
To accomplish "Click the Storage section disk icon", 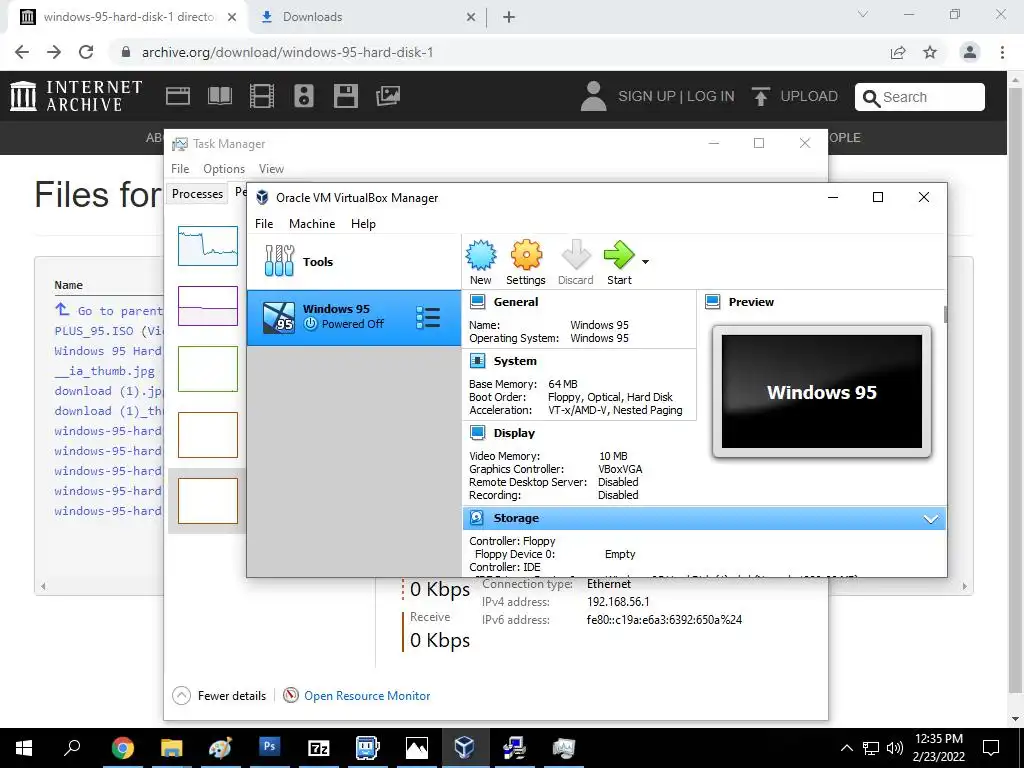I will point(477,518).
